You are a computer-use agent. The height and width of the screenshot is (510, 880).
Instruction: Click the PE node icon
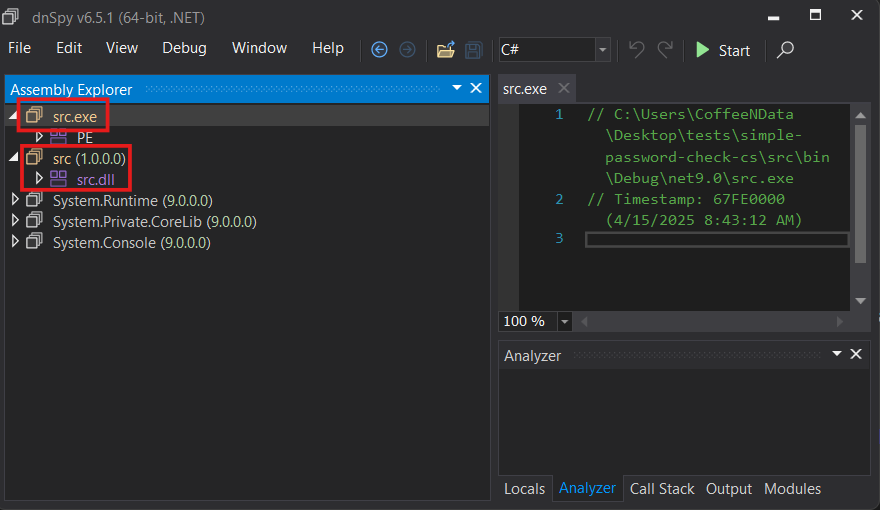pos(58,136)
